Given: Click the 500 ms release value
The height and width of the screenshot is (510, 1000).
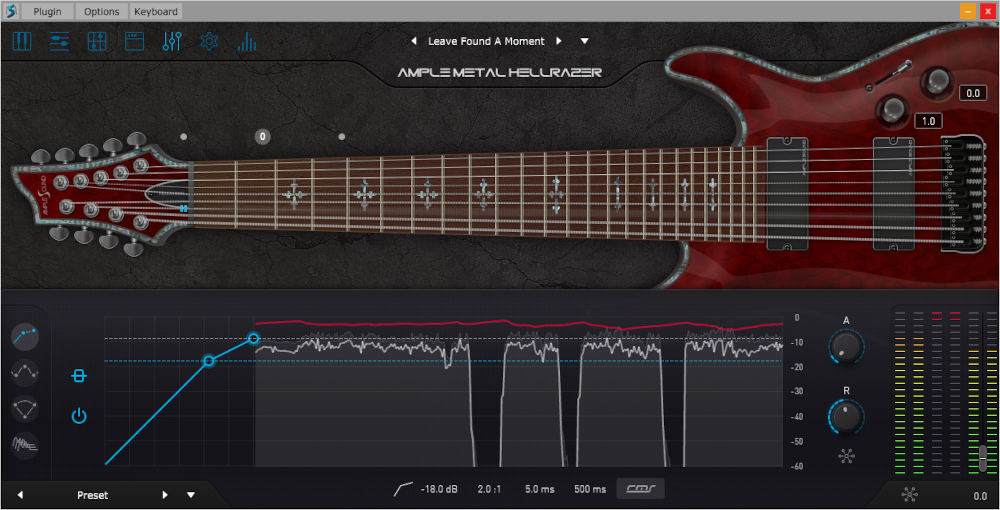Looking at the screenshot, I should 590,490.
